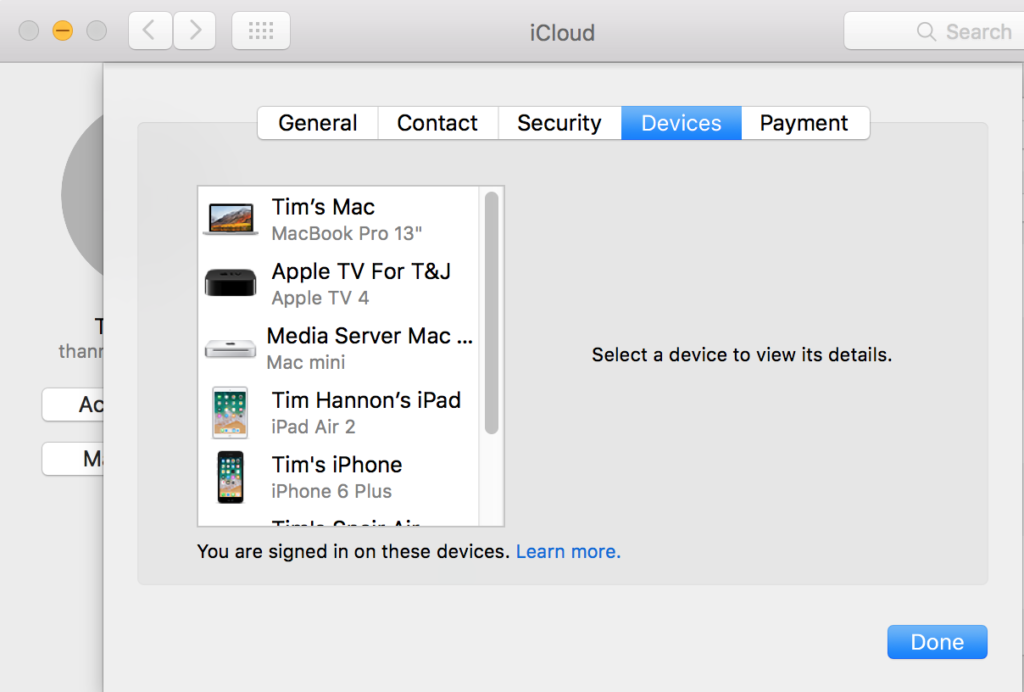Image resolution: width=1024 pixels, height=692 pixels.
Task: Click the iPad Air 2 subtitle
Action: [313, 427]
